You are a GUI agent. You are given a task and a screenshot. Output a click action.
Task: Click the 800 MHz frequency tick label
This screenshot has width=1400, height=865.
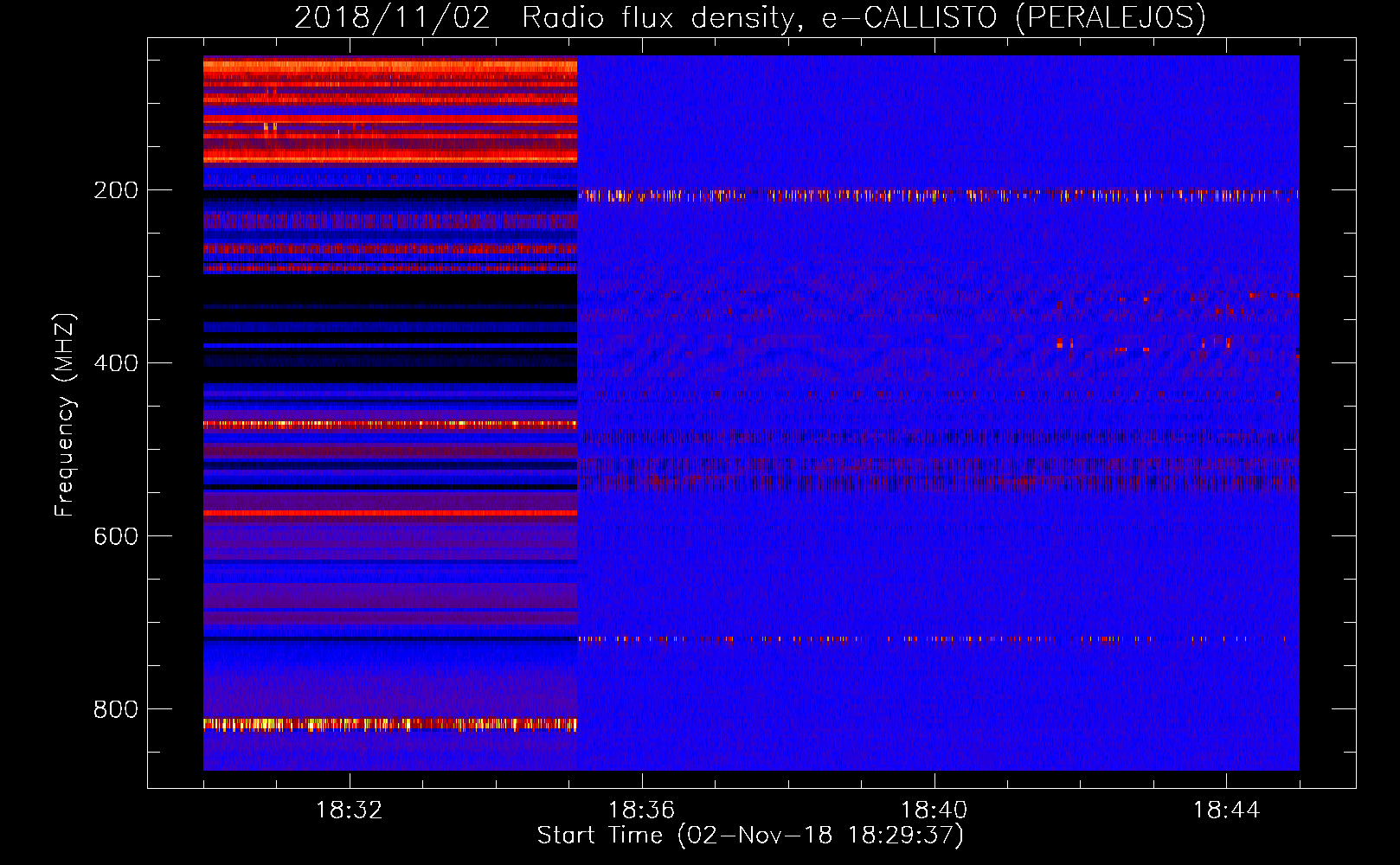[116, 709]
